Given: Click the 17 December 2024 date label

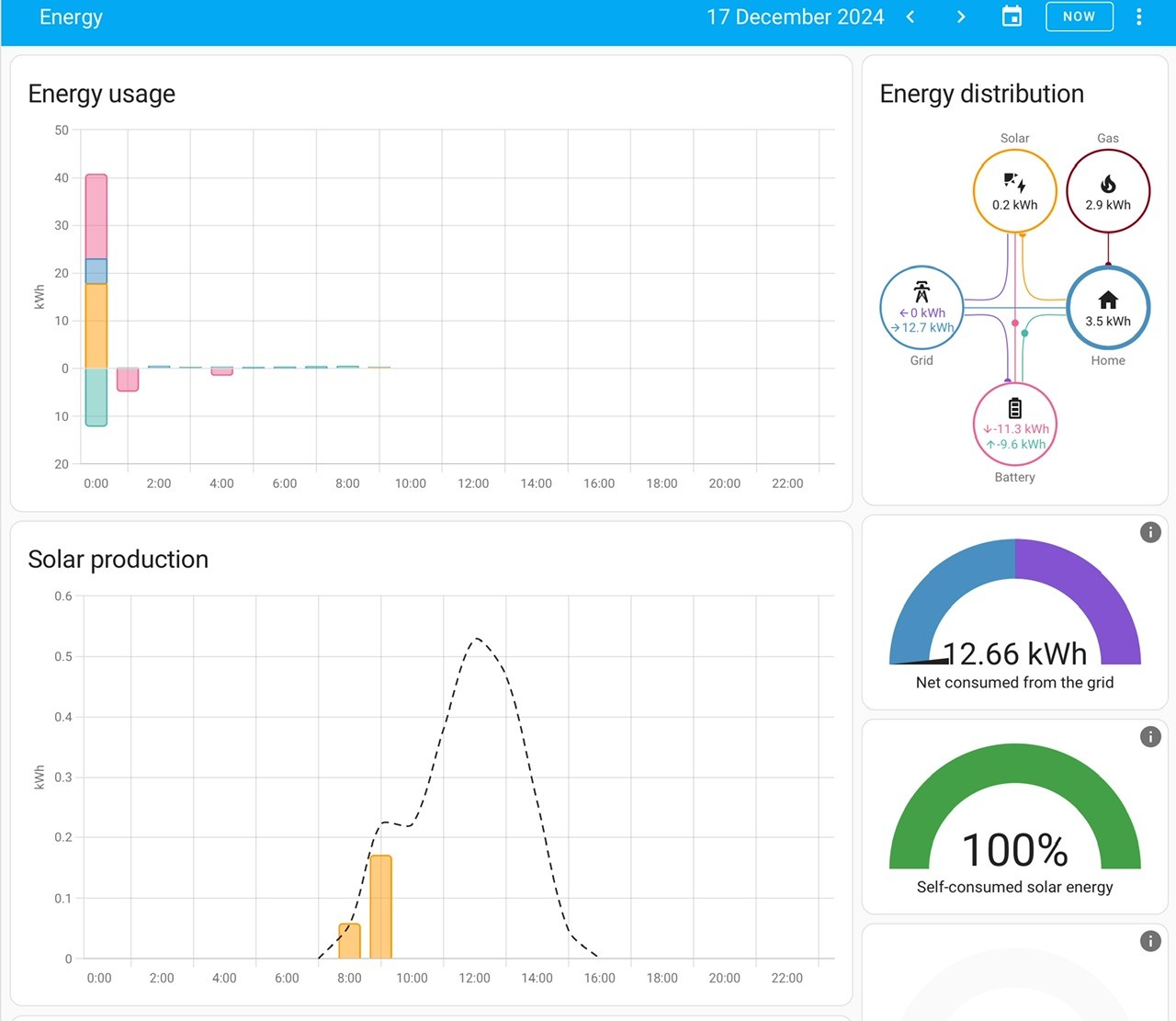Looking at the screenshot, I should point(795,17).
